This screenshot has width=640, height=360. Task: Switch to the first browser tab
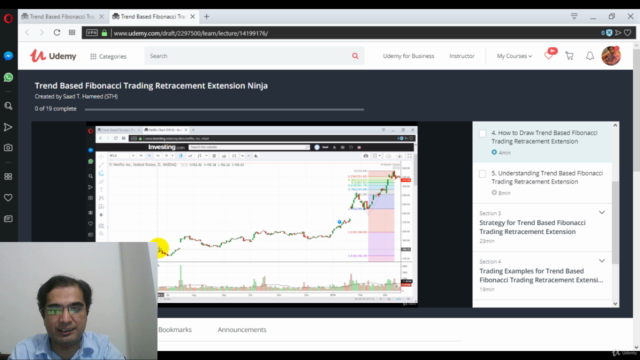(62, 17)
